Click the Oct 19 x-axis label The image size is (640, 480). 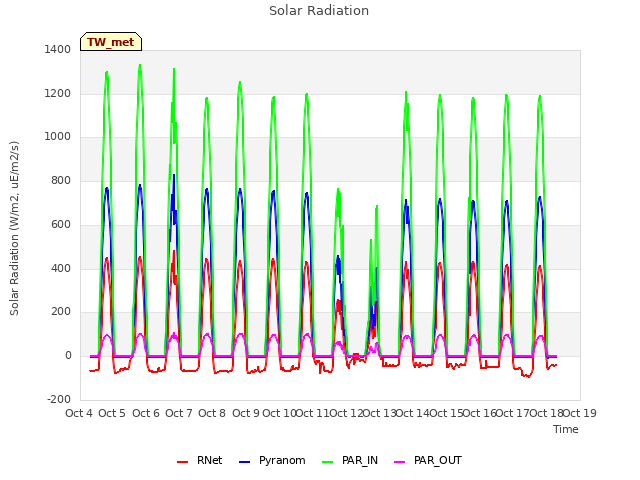pyautogui.click(x=580, y=413)
